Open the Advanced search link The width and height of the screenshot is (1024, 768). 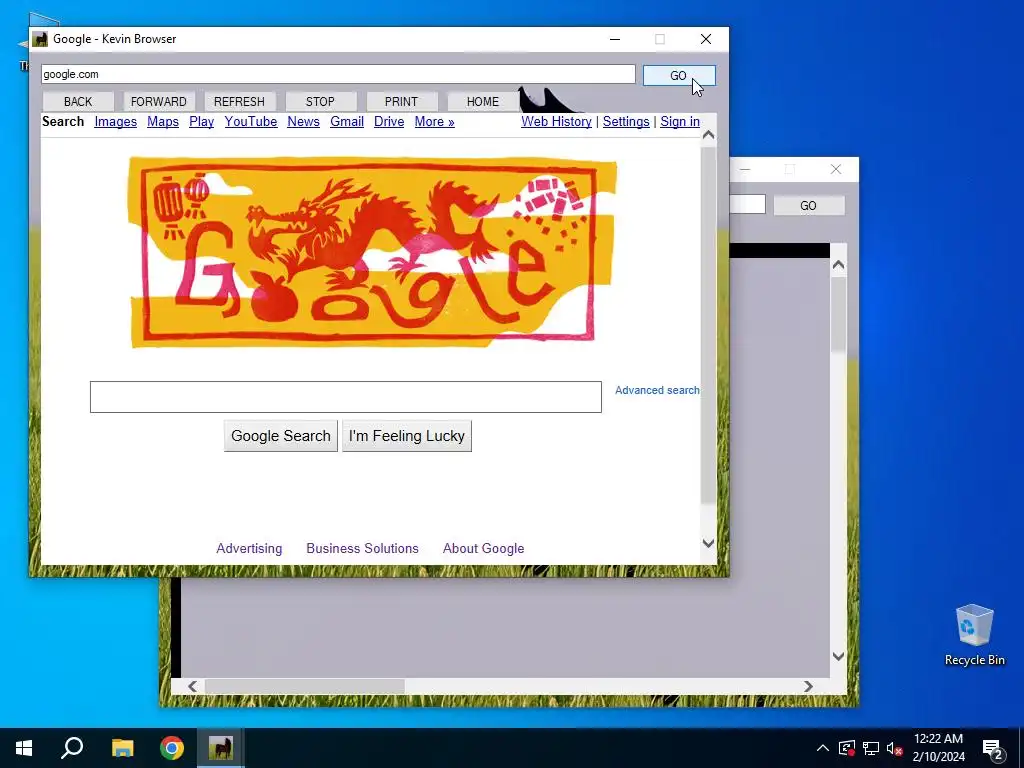tap(657, 390)
